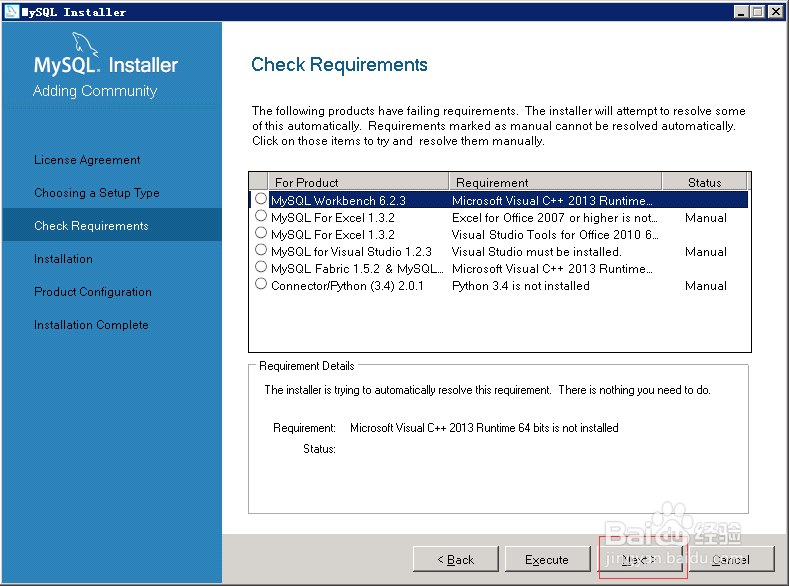Open the License Agreement step
Image resolution: width=789 pixels, height=586 pixels.
87,160
